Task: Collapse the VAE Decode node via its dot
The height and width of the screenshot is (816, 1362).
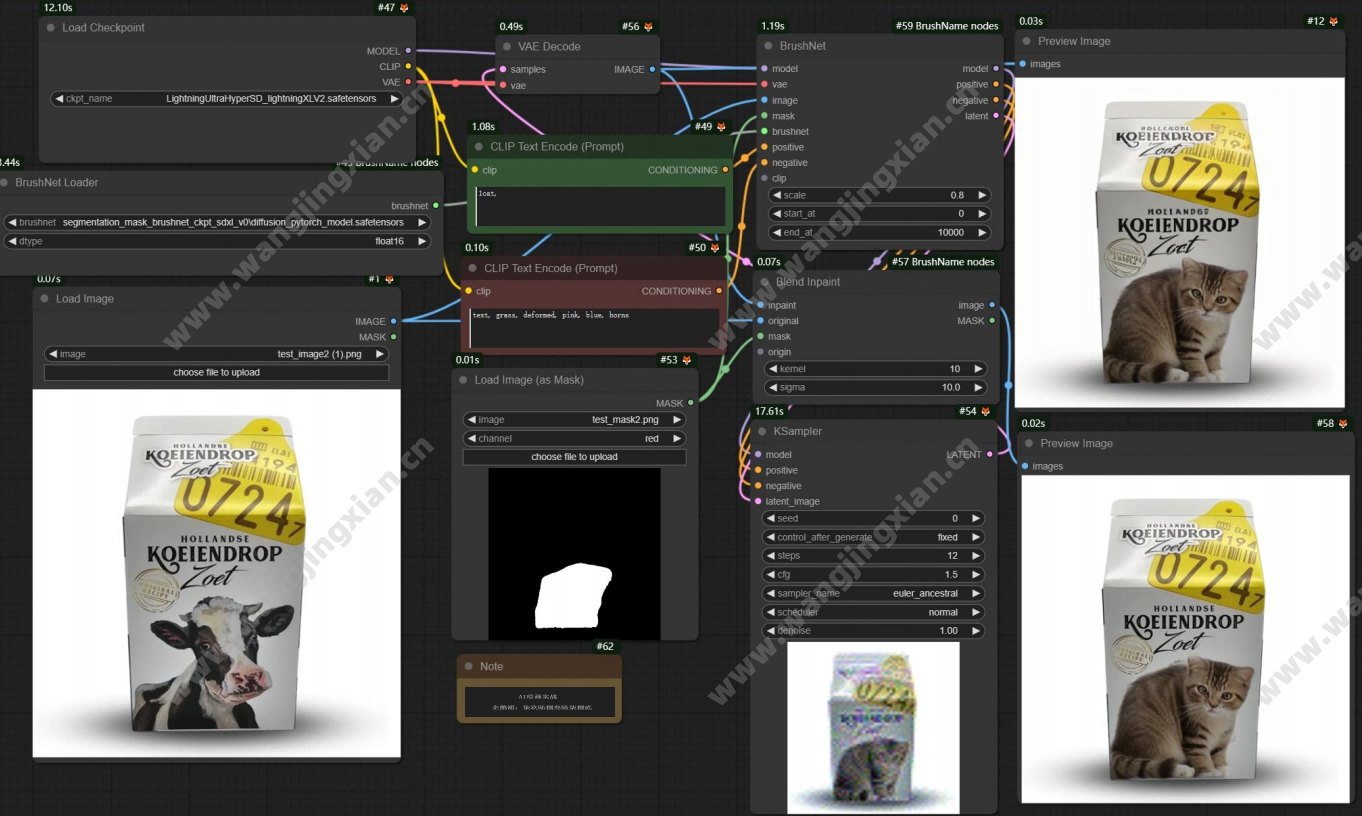Action: pos(506,47)
